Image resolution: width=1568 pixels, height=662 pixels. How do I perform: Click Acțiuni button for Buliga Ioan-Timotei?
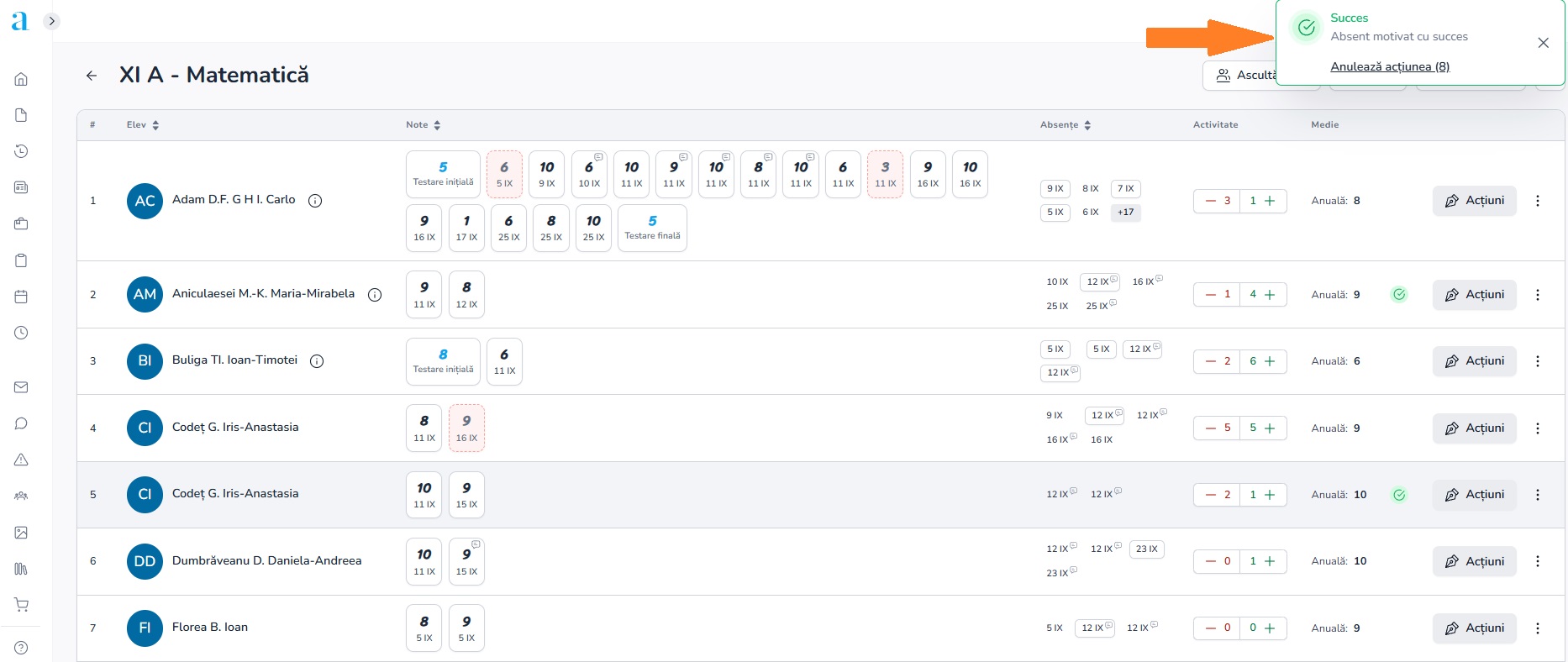coord(1474,361)
